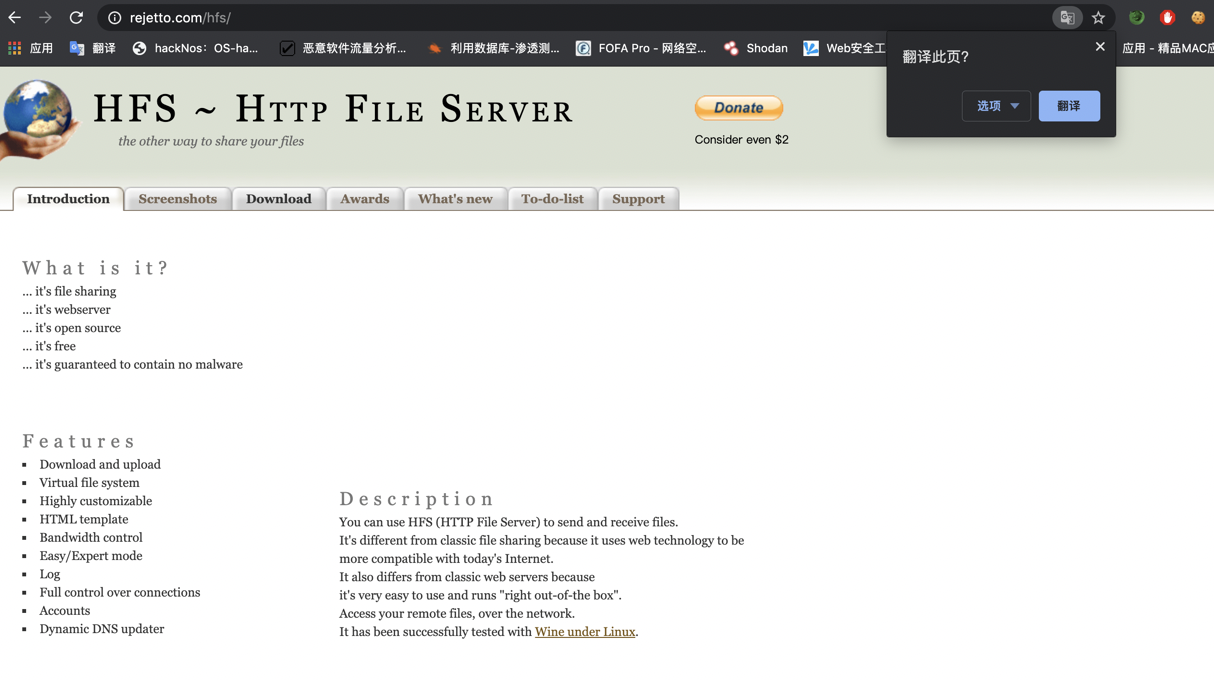
Task: Go to the Awards tab
Action: click(x=365, y=199)
